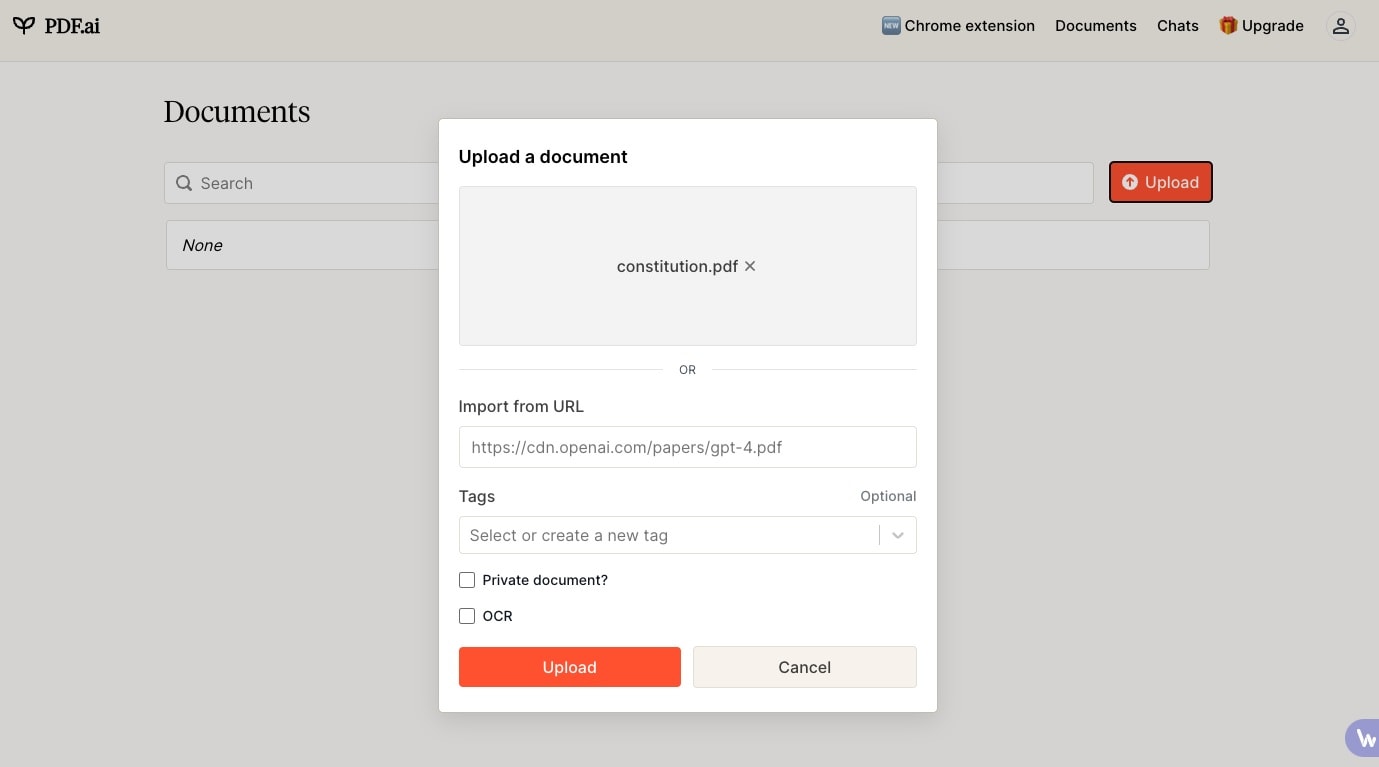Click the 'Documents' page heading
This screenshot has width=1379, height=767.
tap(237, 111)
